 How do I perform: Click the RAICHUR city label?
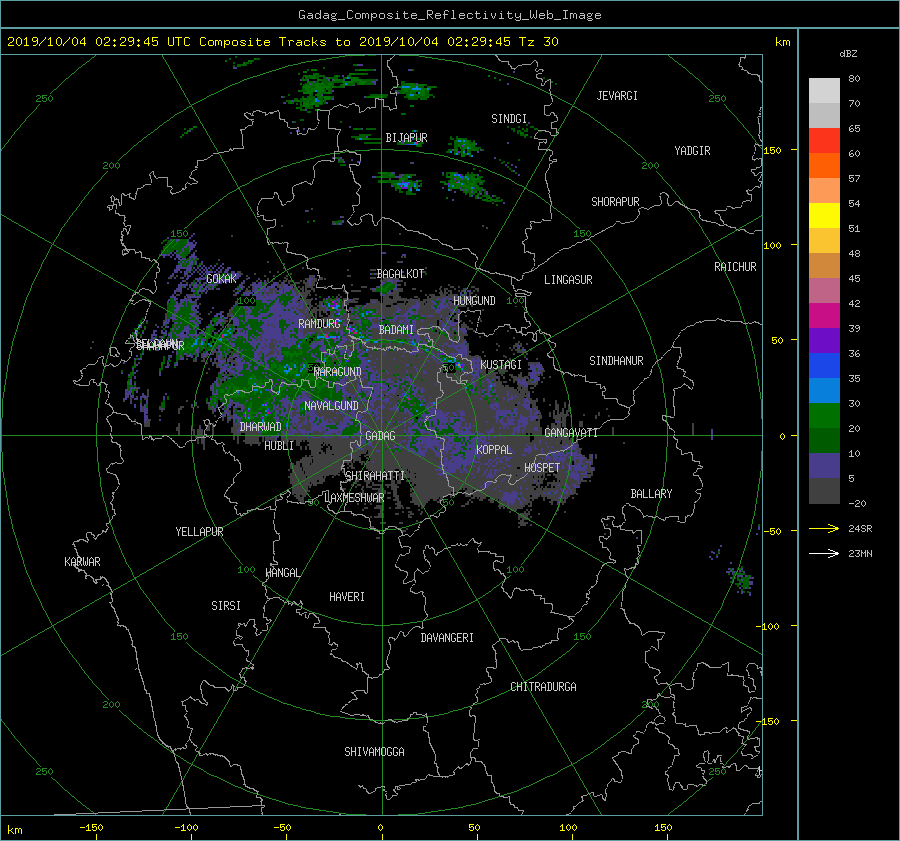735,267
